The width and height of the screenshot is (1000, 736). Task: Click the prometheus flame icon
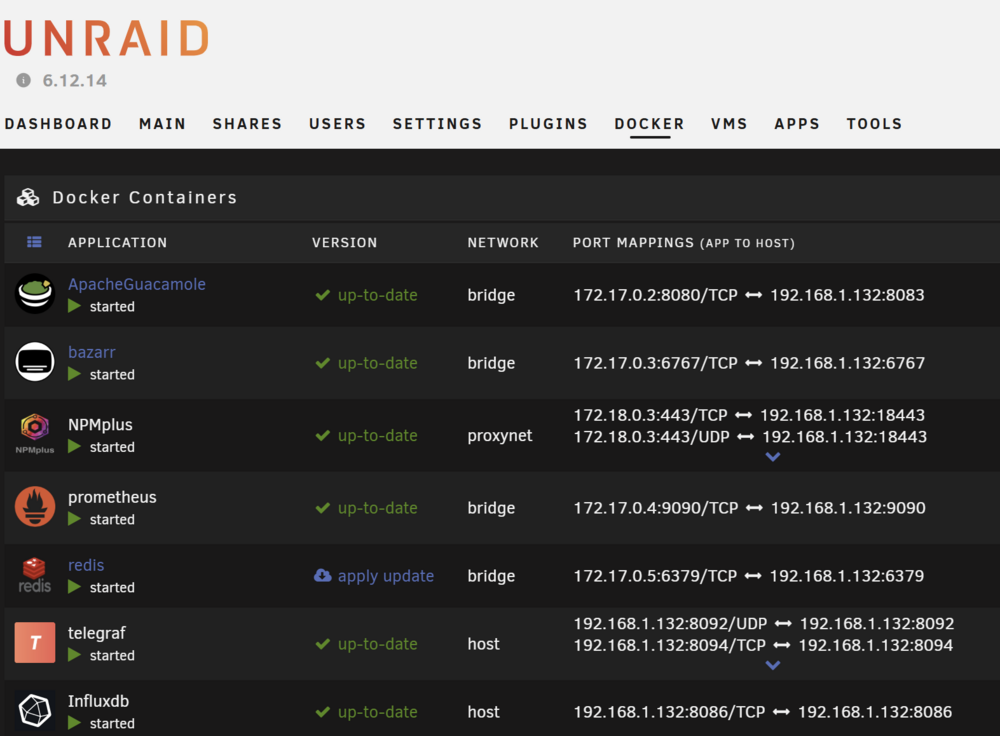point(35,506)
